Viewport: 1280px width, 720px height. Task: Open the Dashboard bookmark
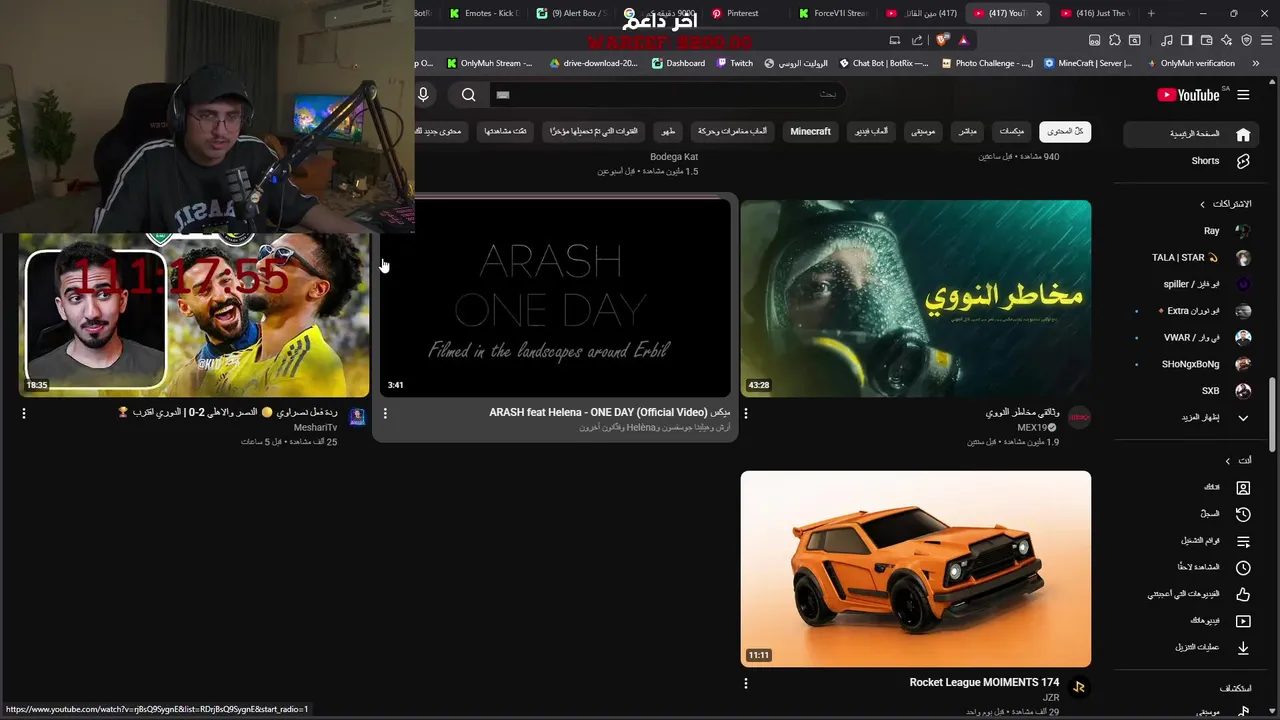tap(678, 63)
